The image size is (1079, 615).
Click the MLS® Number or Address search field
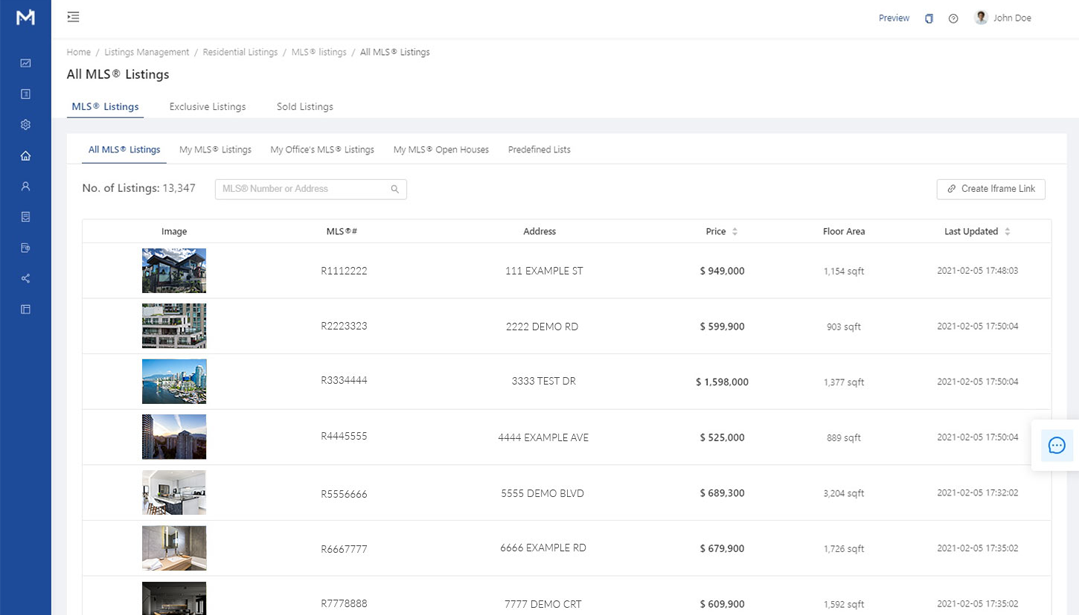(x=300, y=189)
